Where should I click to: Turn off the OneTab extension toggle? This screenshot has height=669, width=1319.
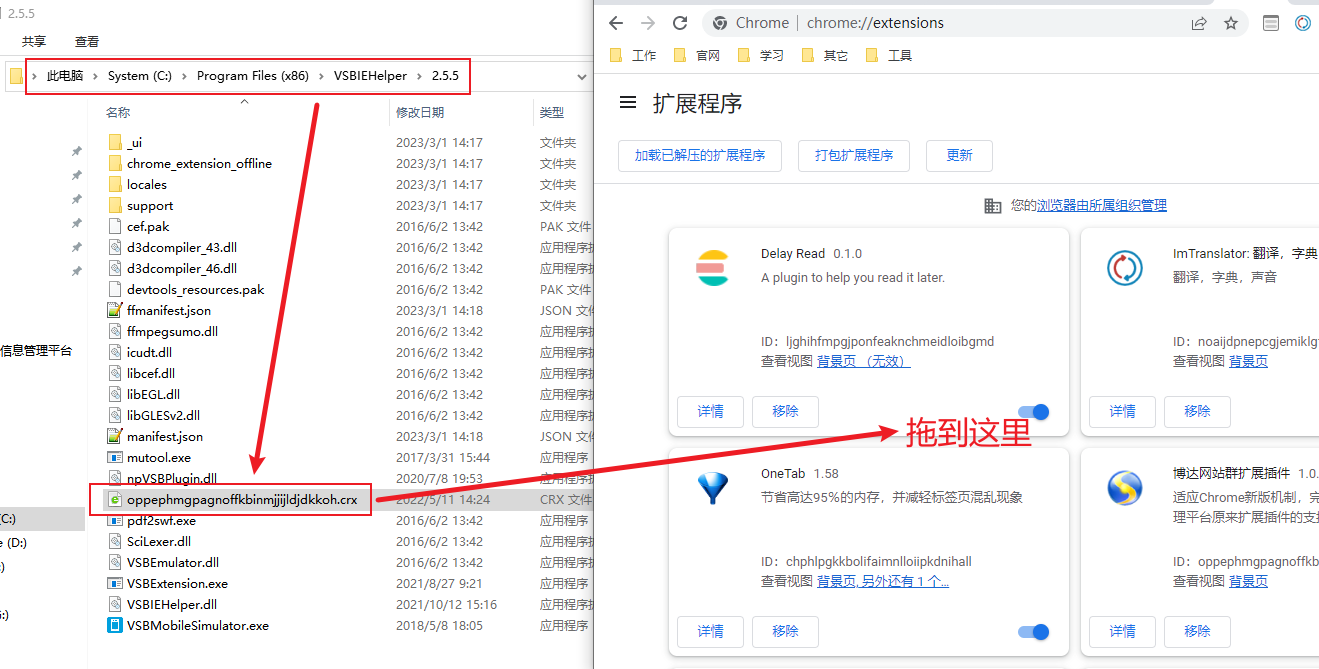(1034, 632)
